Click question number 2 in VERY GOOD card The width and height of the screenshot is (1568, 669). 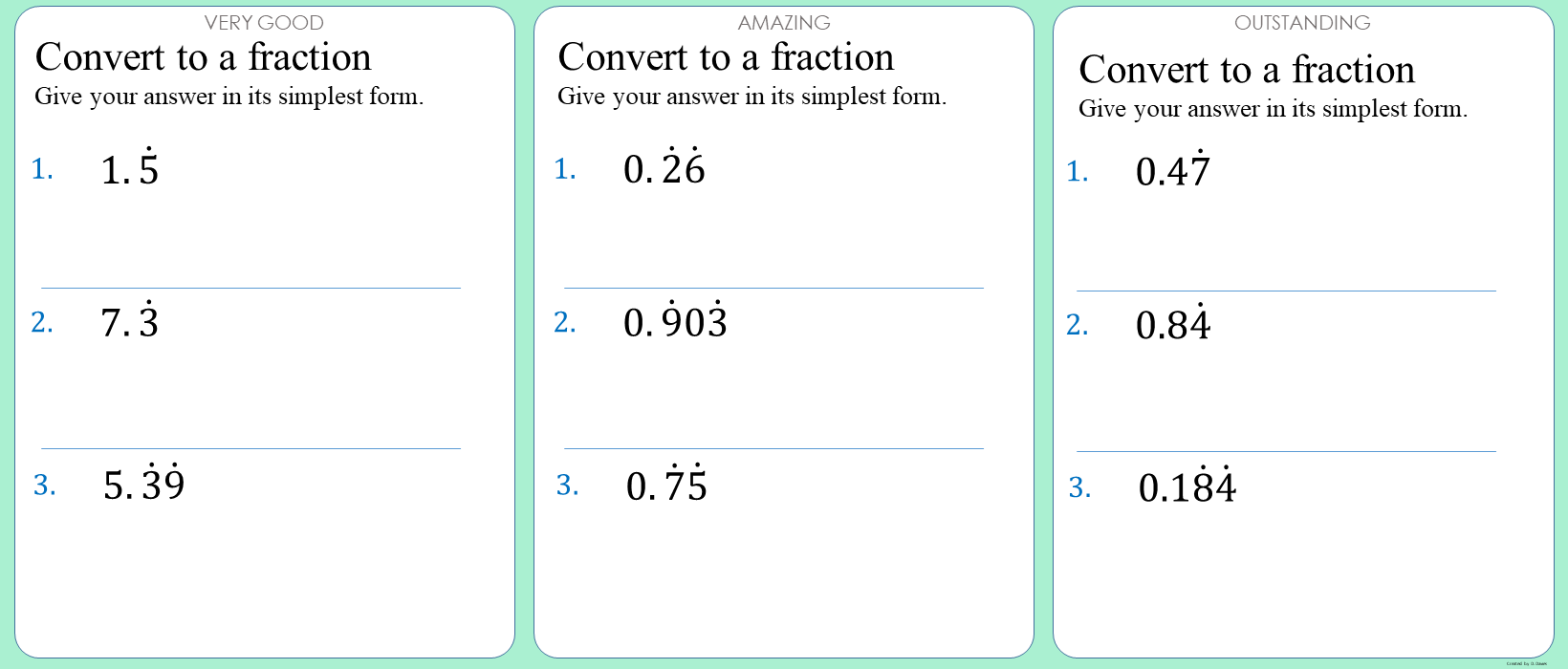pyautogui.click(x=42, y=323)
